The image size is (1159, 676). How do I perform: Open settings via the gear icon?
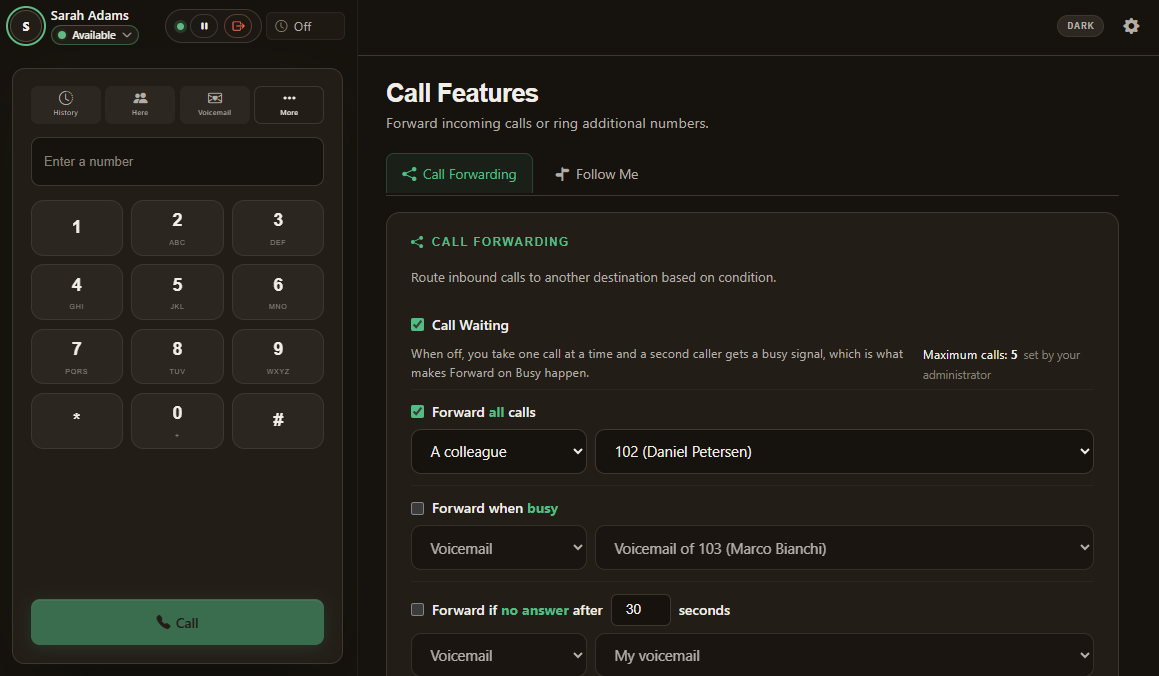coord(1131,26)
